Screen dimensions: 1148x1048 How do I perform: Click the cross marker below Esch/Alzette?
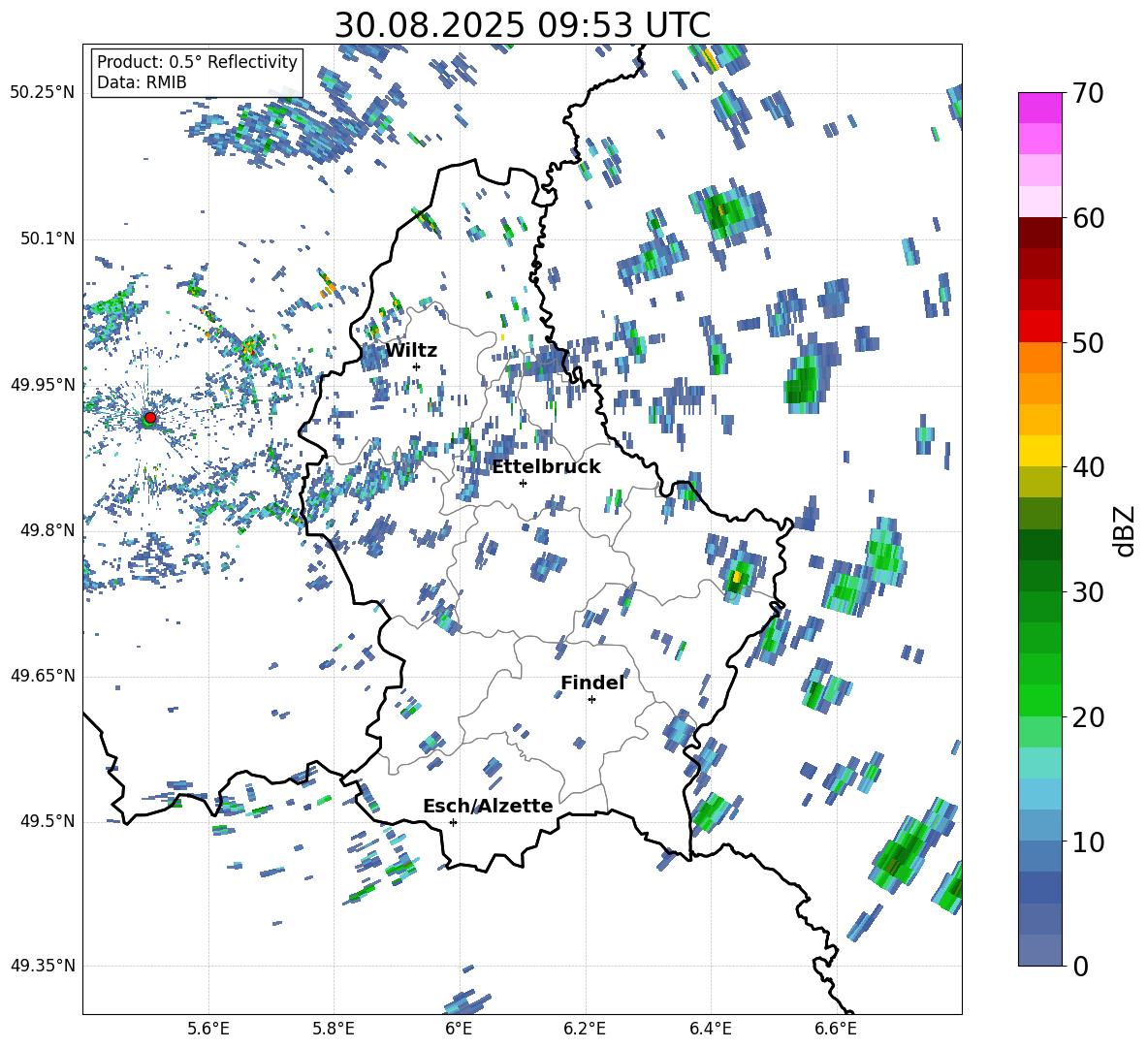453,822
